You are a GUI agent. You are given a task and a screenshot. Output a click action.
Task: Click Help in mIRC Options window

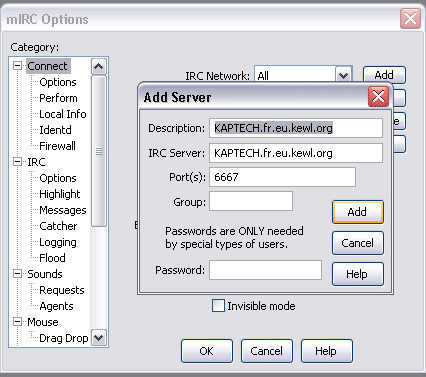[x=327, y=351]
